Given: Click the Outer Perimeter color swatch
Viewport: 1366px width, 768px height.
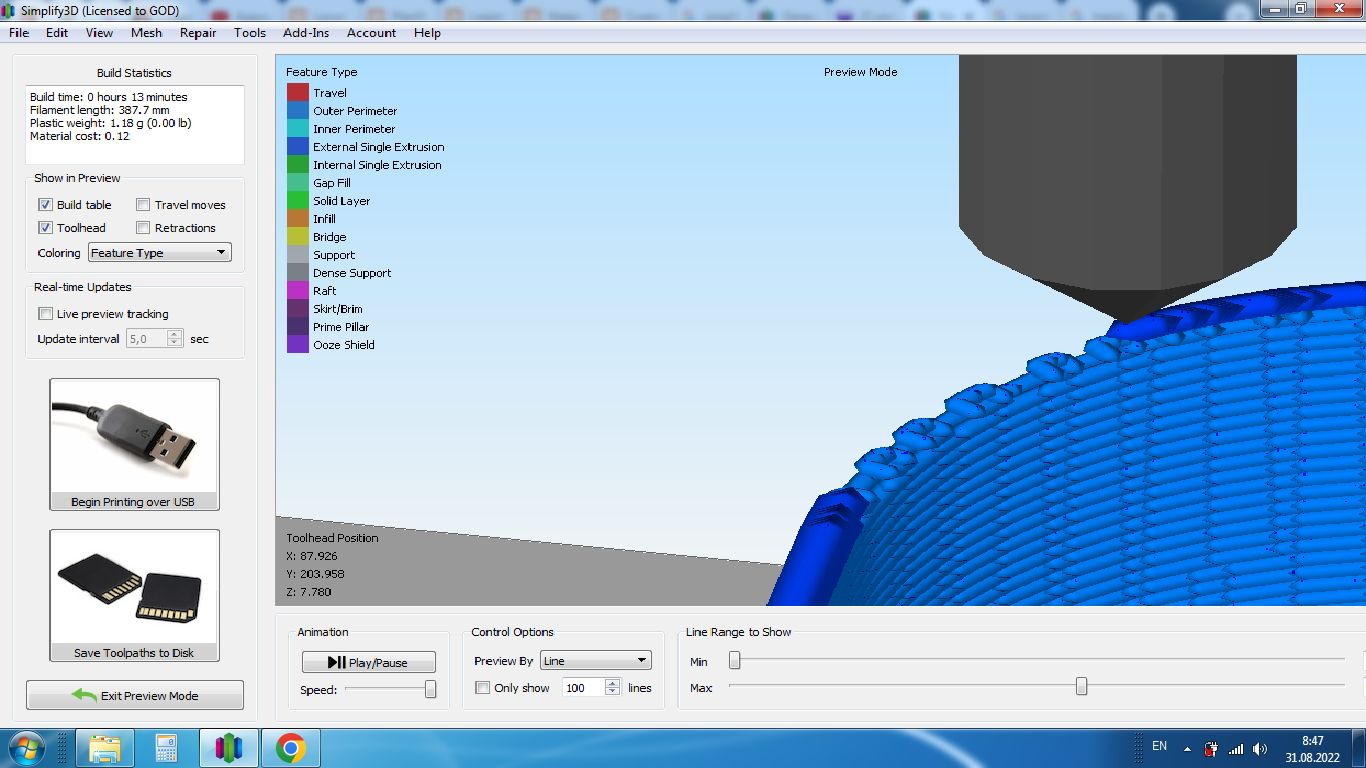Looking at the screenshot, I should pos(298,111).
